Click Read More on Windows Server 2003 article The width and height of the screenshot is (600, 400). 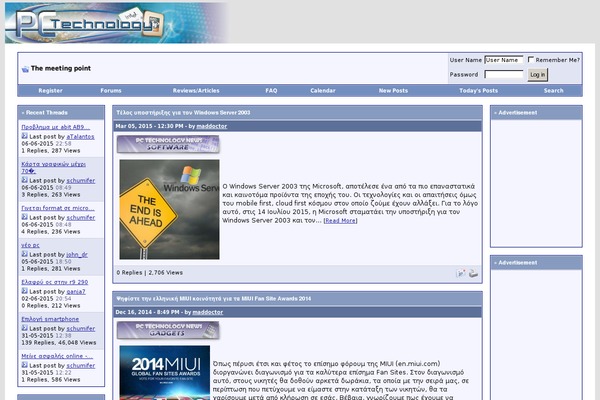click(341, 220)
